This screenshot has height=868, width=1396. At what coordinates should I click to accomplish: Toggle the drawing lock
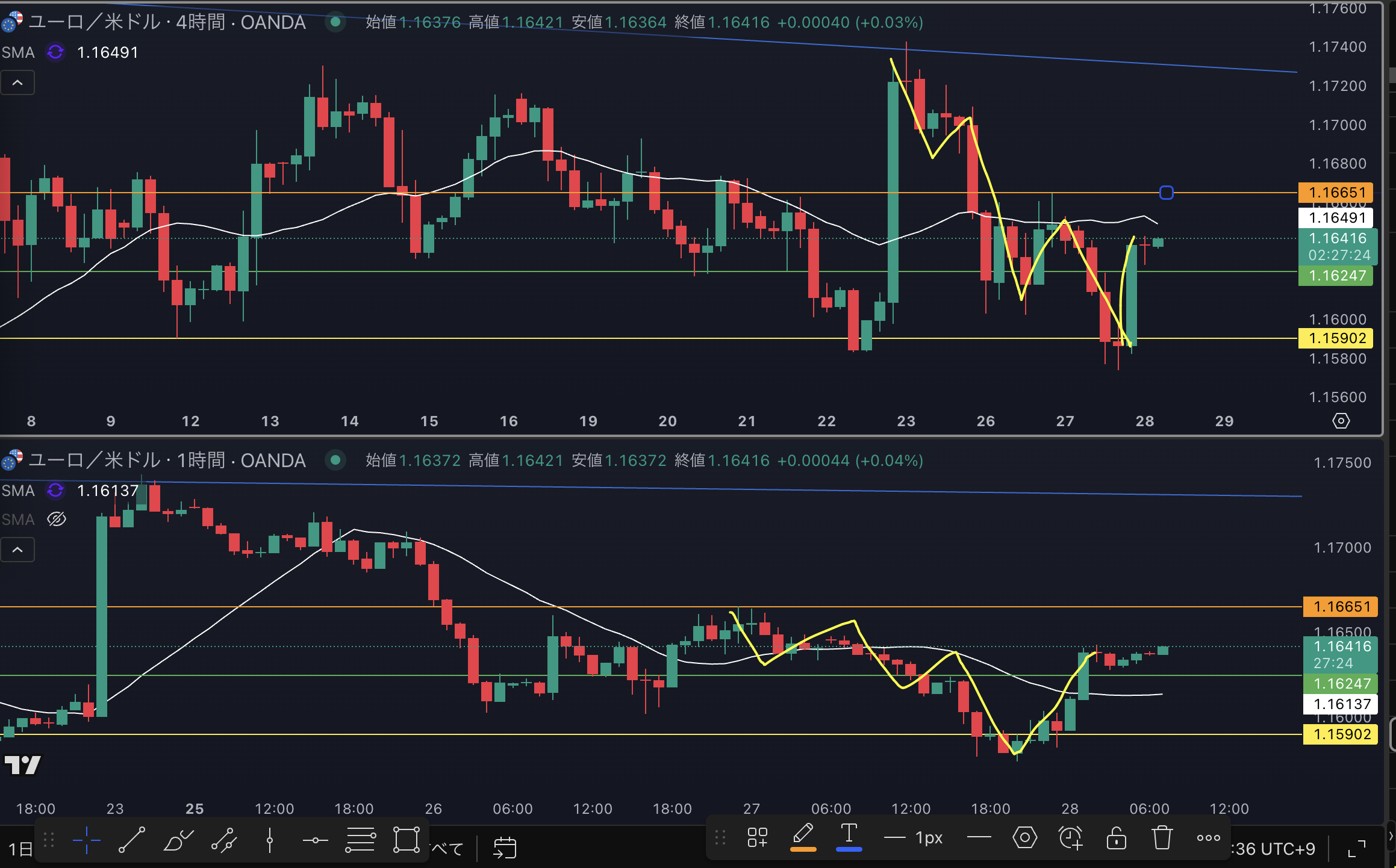(x=1116, y=837)
